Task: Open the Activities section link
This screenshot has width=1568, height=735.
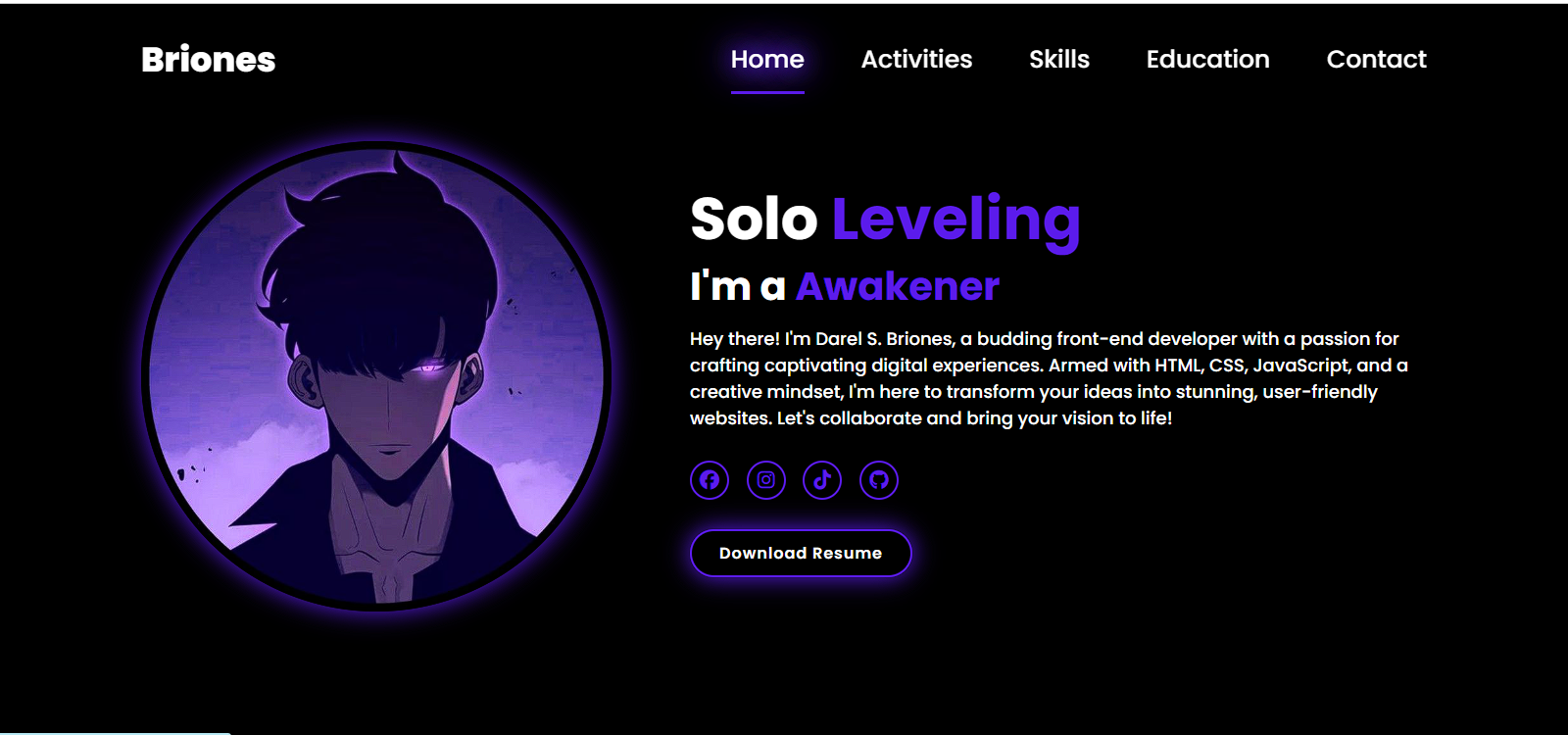Action: tap(916, 60)
